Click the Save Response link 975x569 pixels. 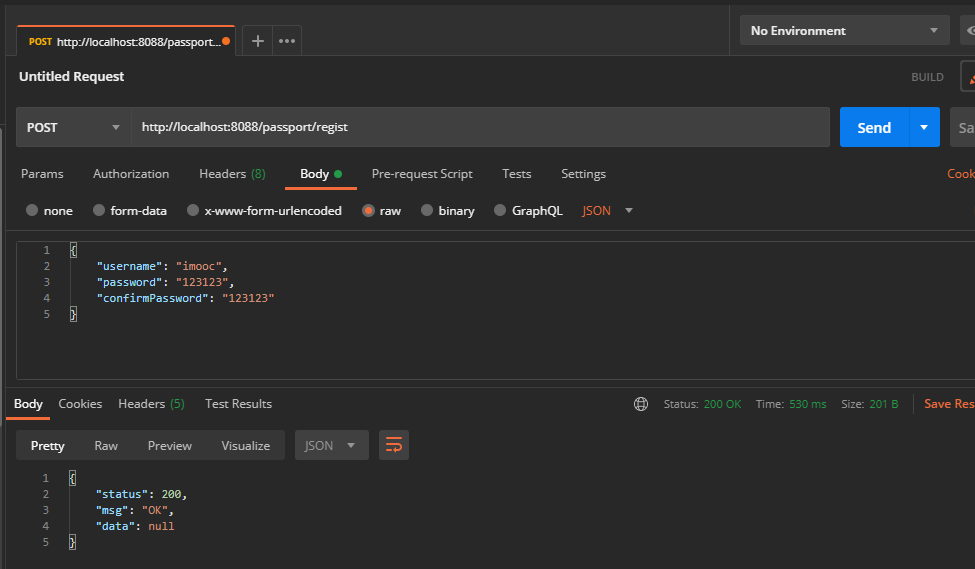pos(949,404)
